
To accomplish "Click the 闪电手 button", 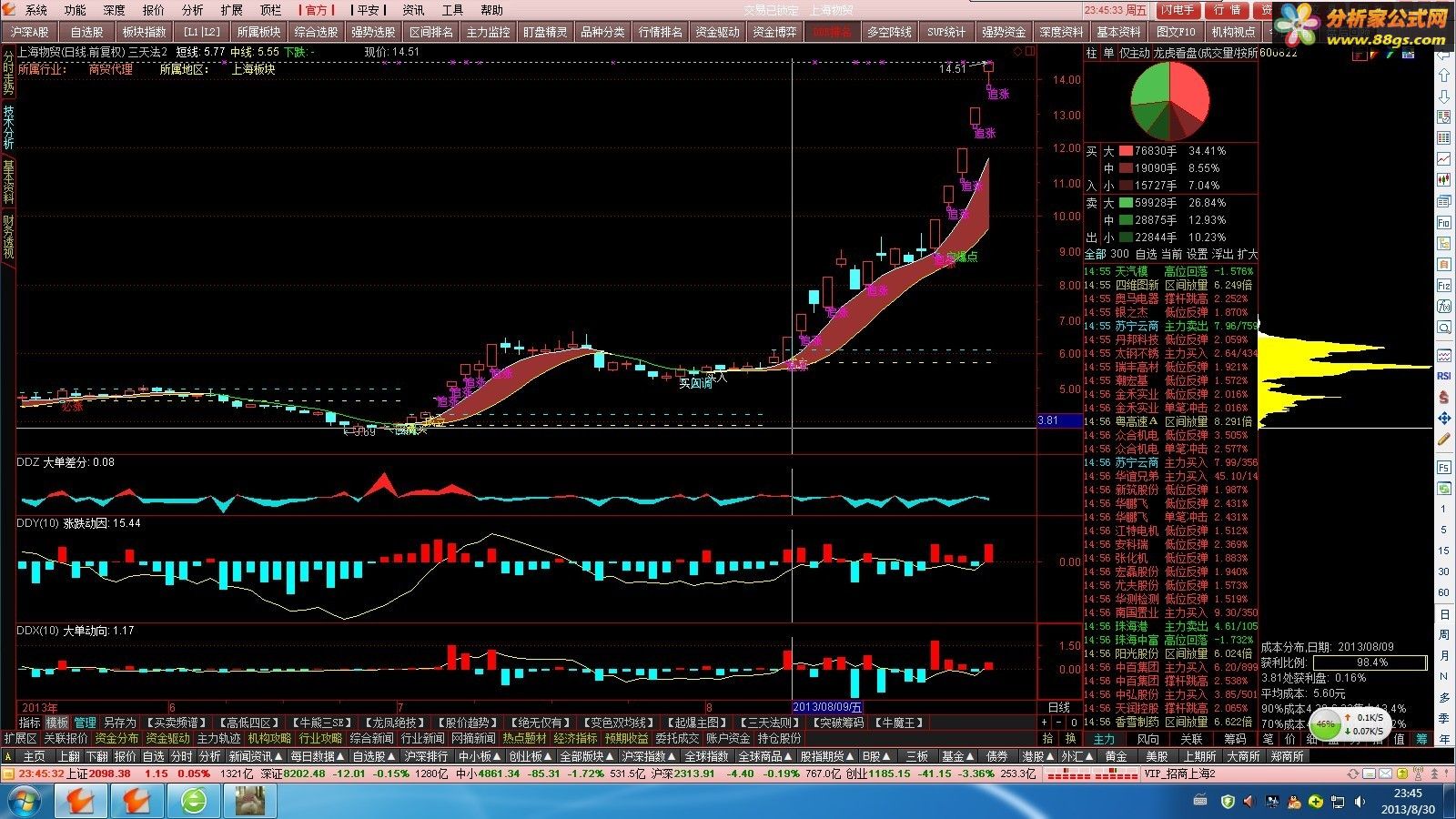I will (1178, 10).
